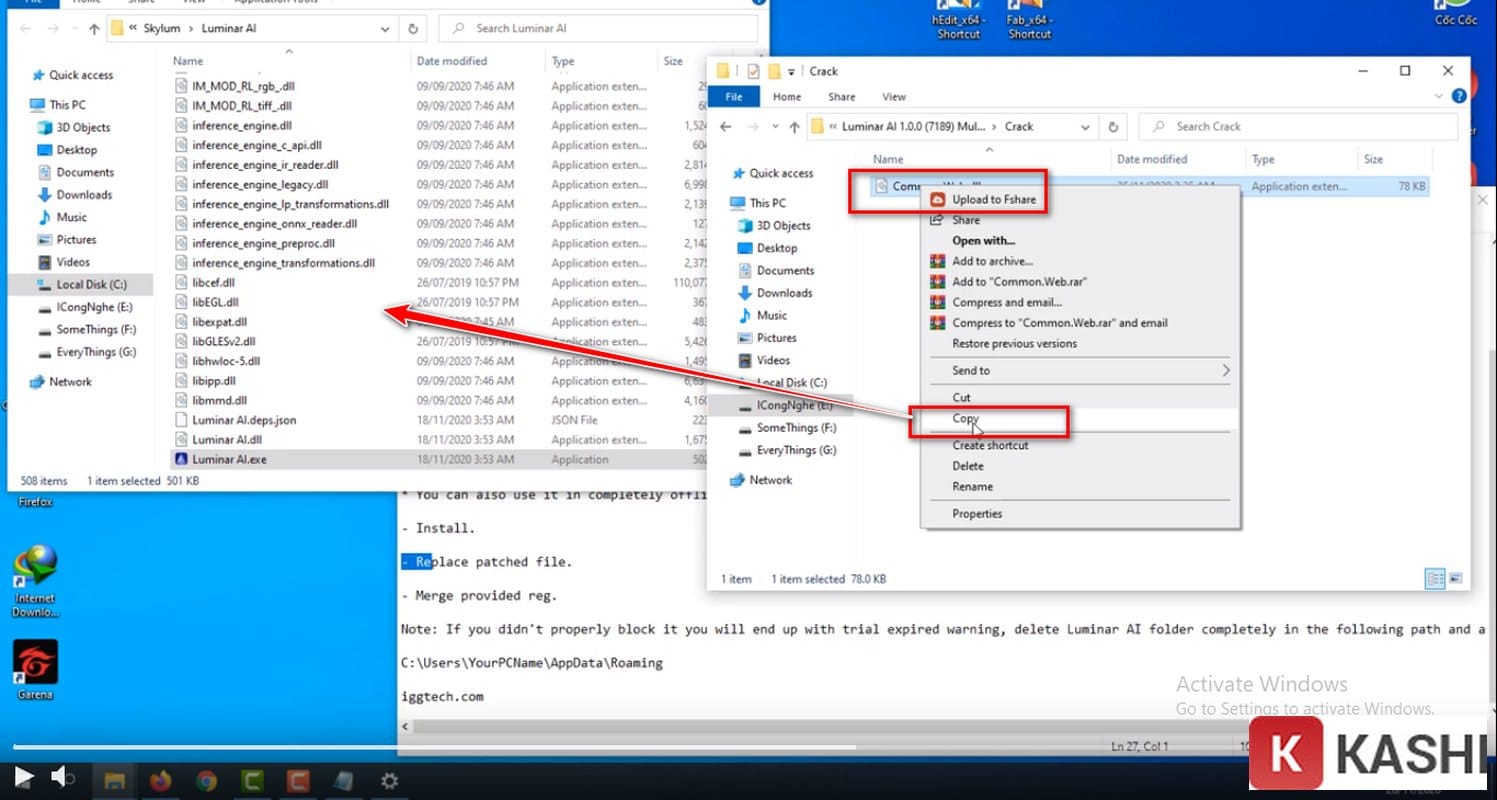Screen dimensions: 1497x800
Task: Play the video
Action: click(24, 777)
